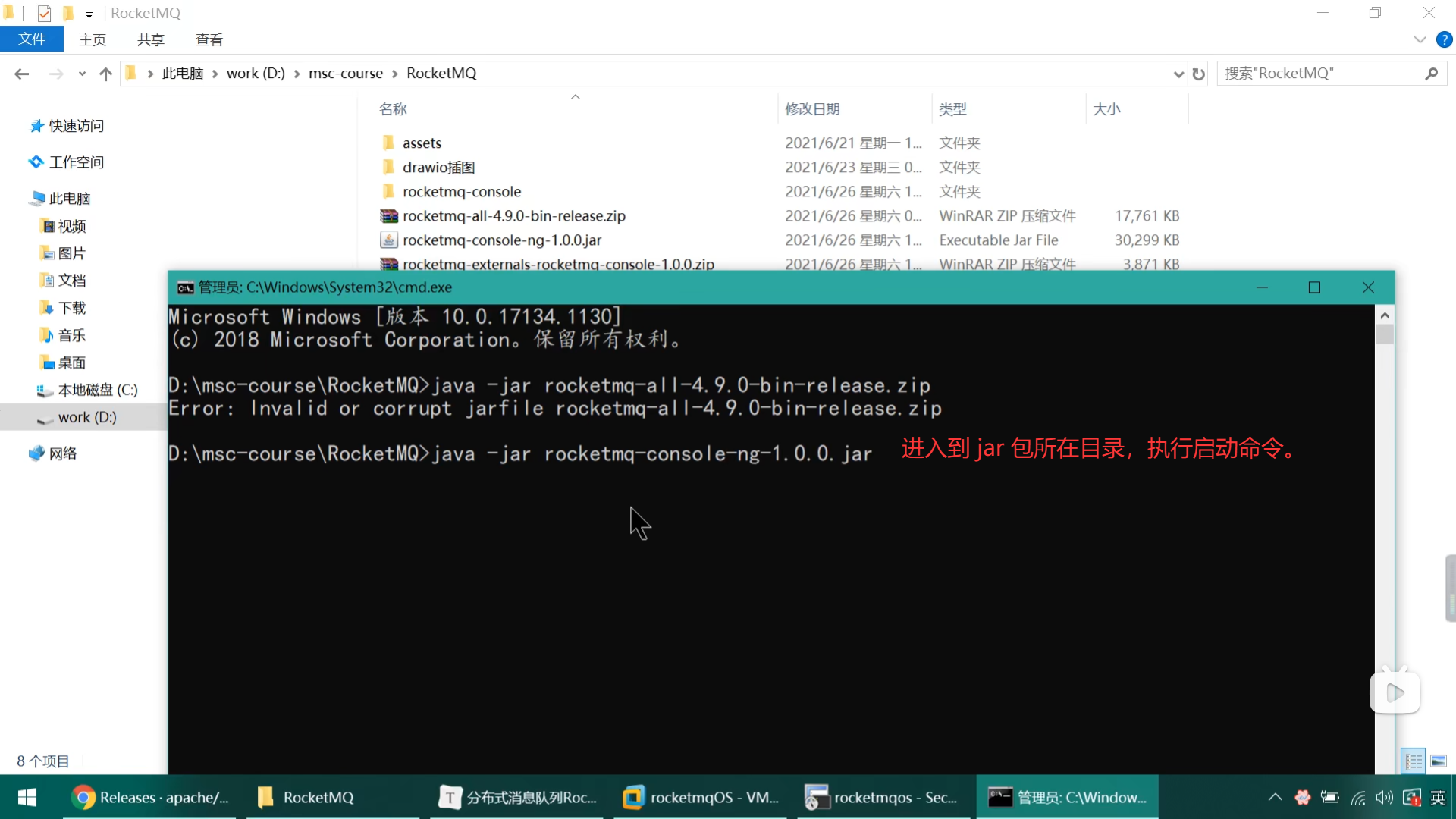Click msc-course in breadcrumb path
Viewport: 1456px width, 819px height.
point(345,74)
